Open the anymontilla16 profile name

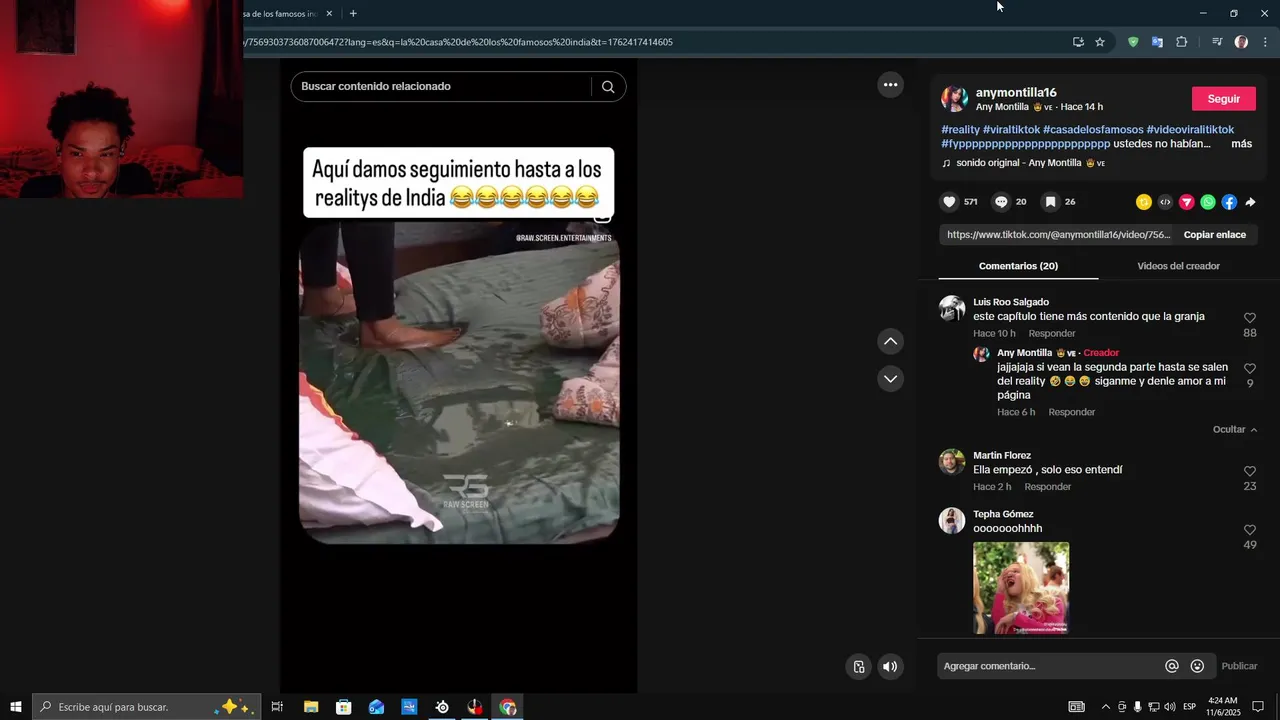point(1016,93)
